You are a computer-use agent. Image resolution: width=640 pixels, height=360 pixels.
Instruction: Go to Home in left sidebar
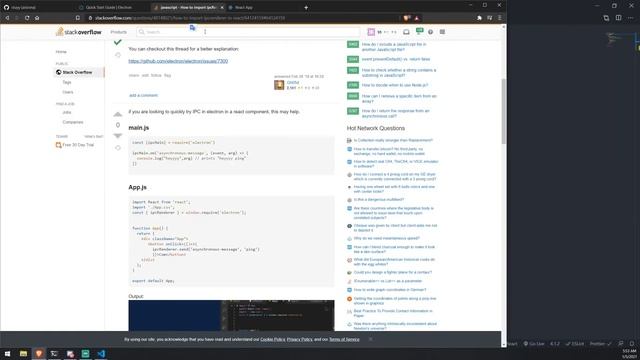click(x=61, y=52)
